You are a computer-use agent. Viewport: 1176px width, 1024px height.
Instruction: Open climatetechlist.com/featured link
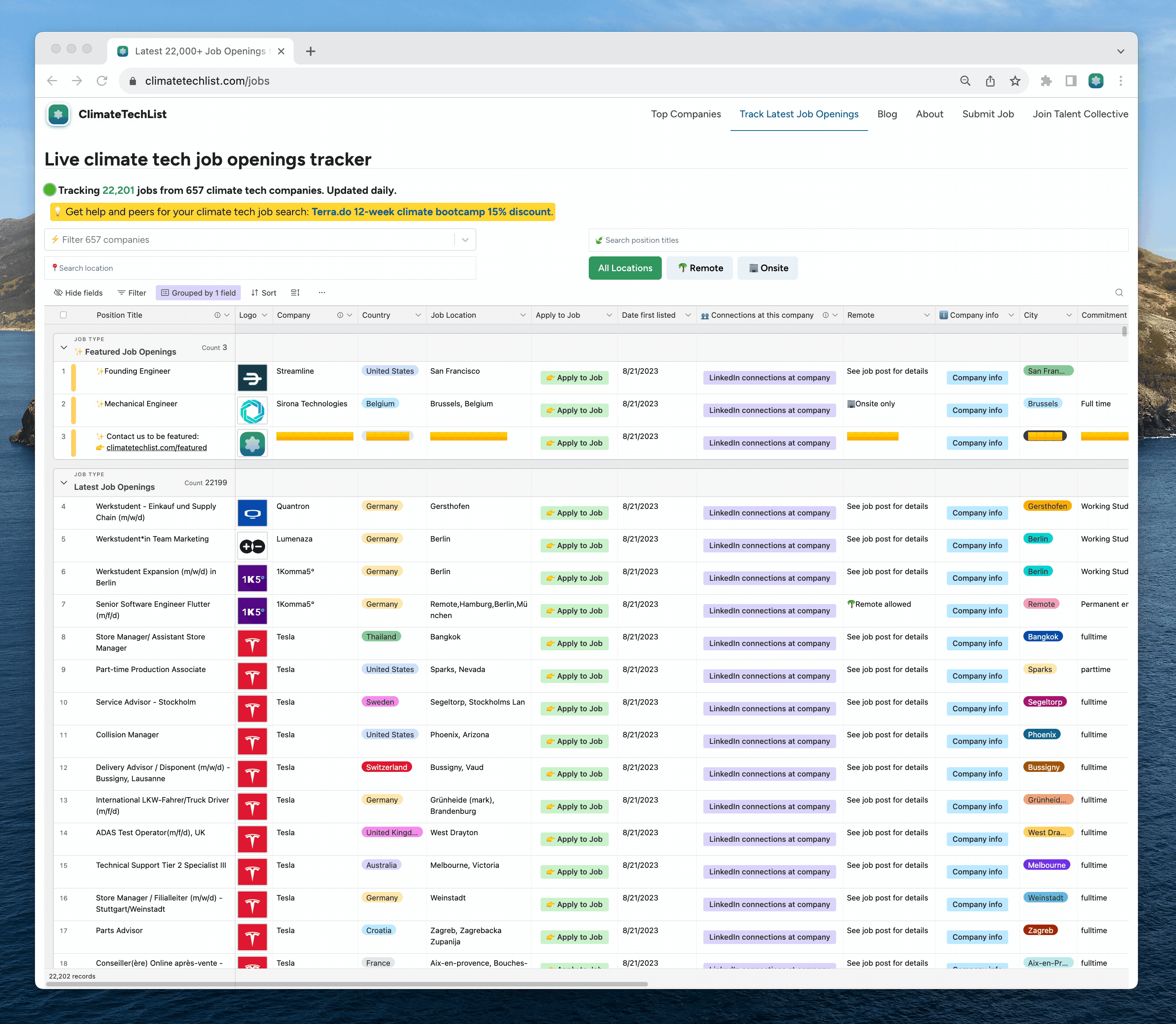click(x=157, y=448)
